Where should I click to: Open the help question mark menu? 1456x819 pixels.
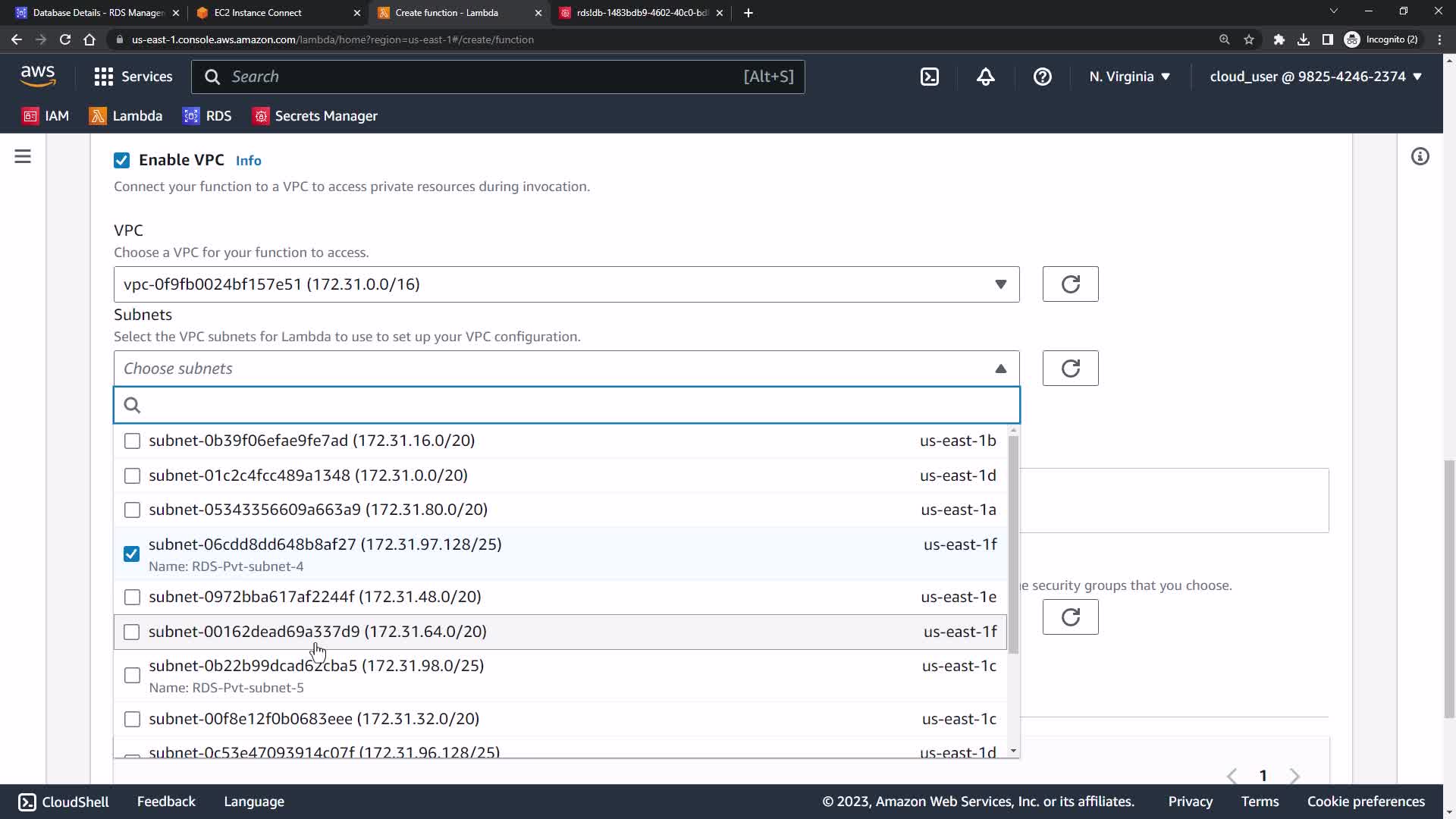pyautogui.click(x=1042, y=77)
